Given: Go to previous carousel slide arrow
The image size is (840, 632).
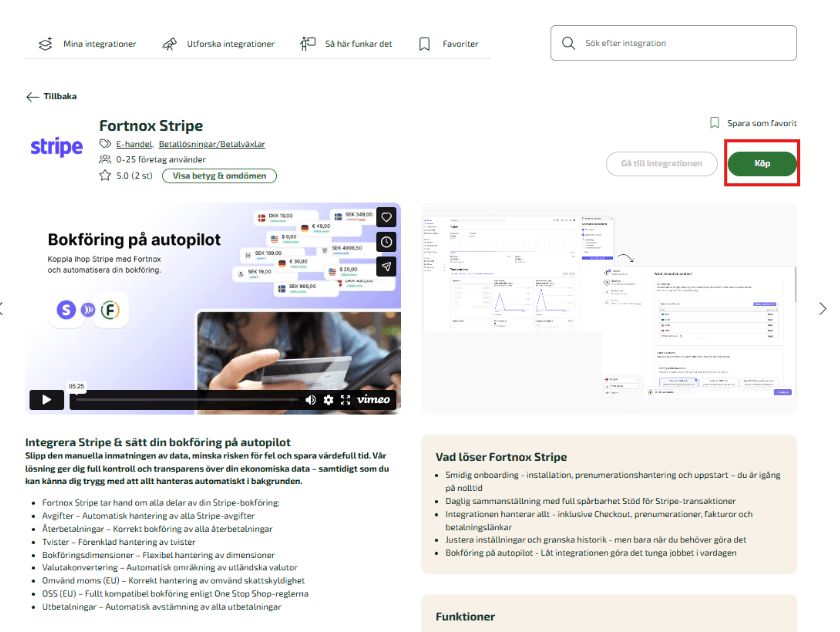Looking at the screenshot, I should 3,308.
